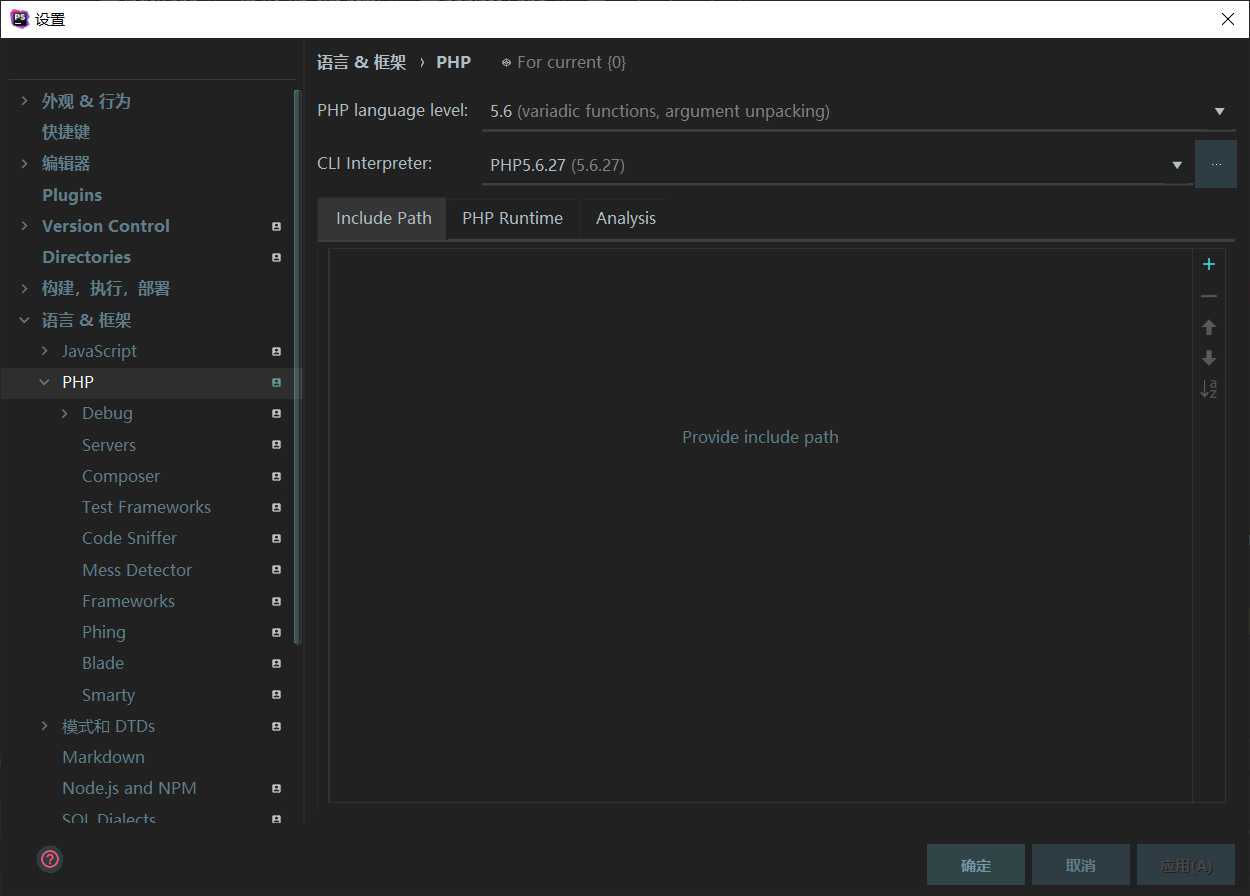Viewport: 1250px width, 896px height.
Task: Click the 取消 button
Action: (x=1081, y=865)
